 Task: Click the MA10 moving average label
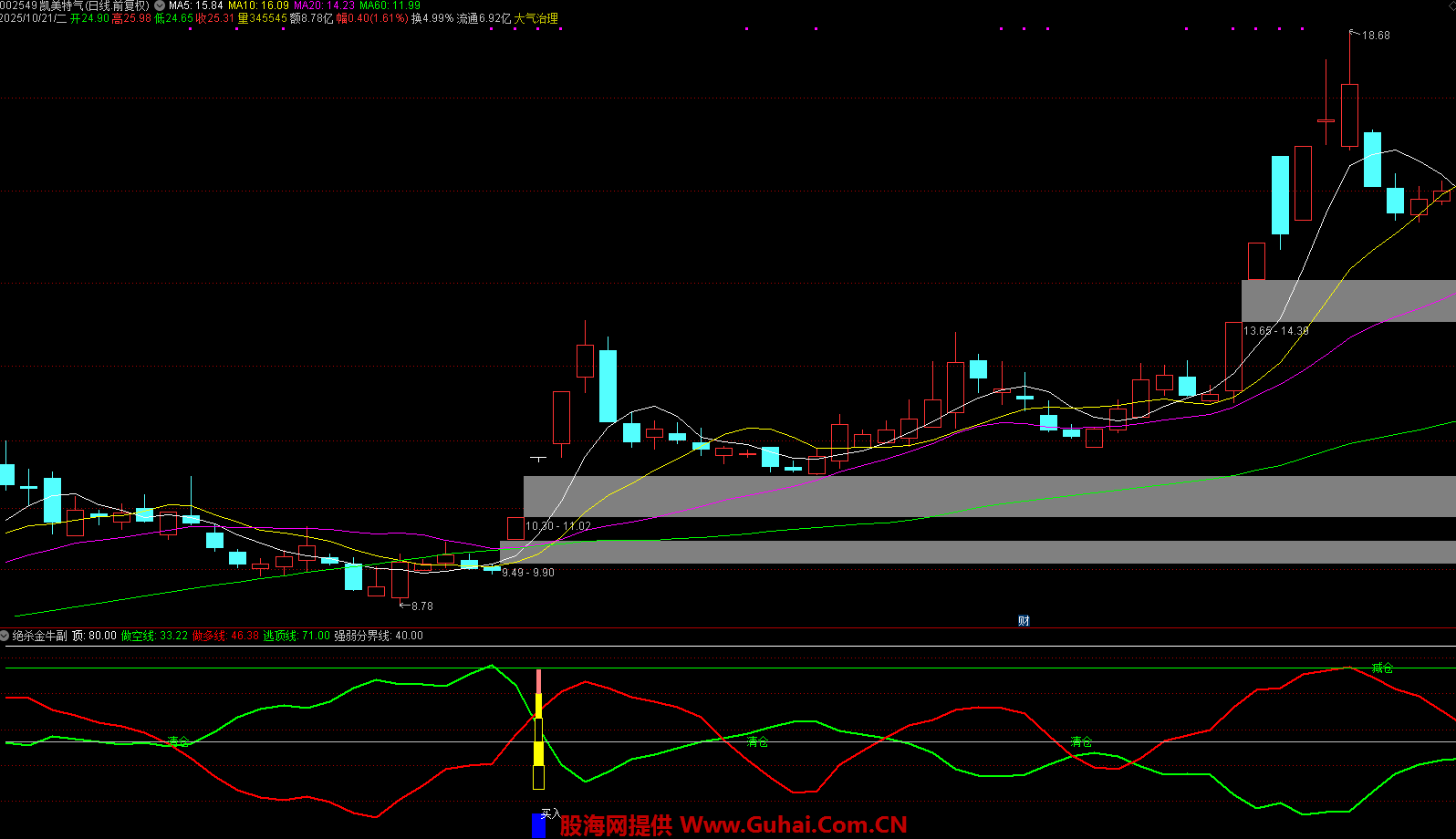point(258,5)
